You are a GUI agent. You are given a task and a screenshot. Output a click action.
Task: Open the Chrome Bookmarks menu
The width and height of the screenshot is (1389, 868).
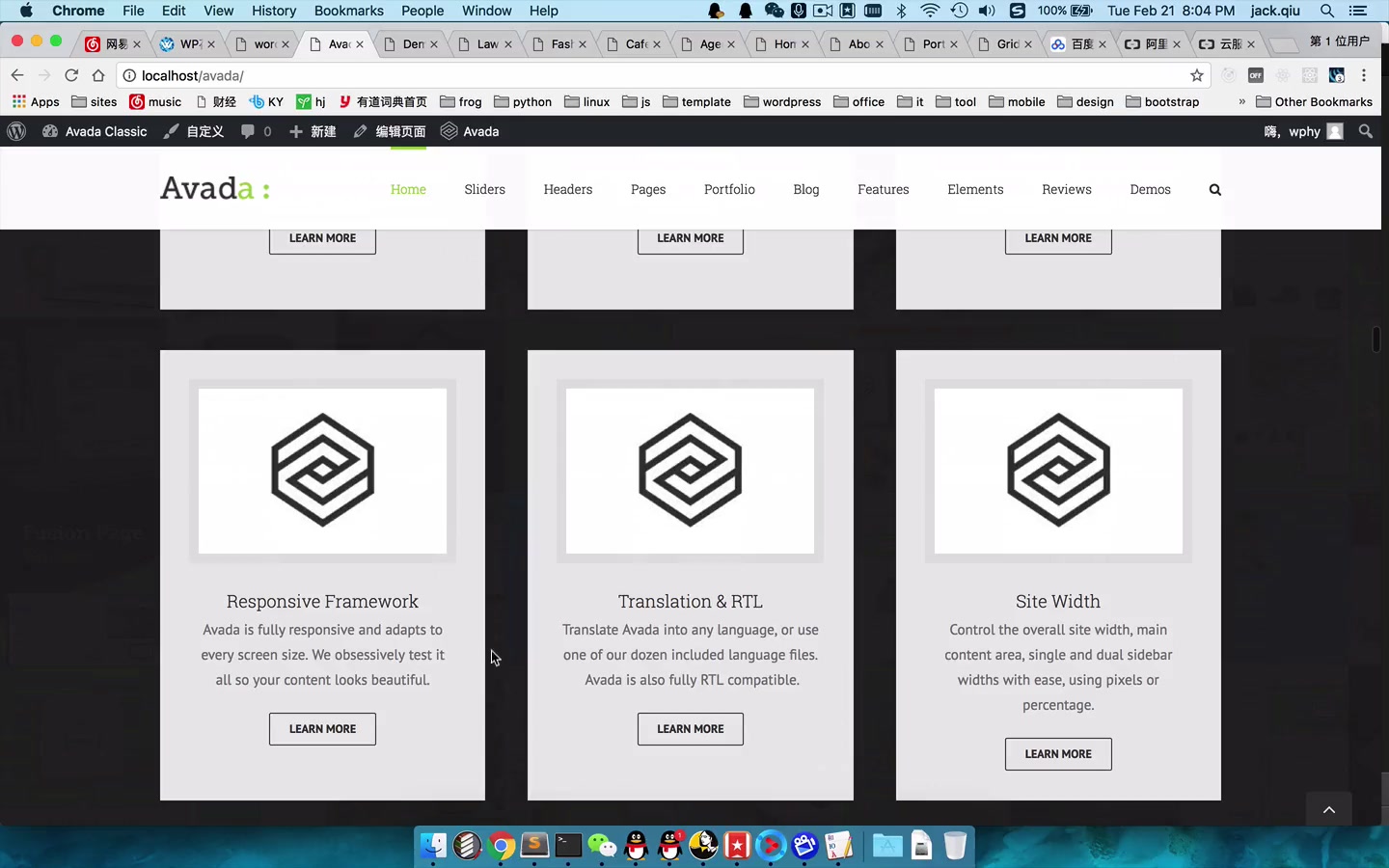(x=348, y=11)
